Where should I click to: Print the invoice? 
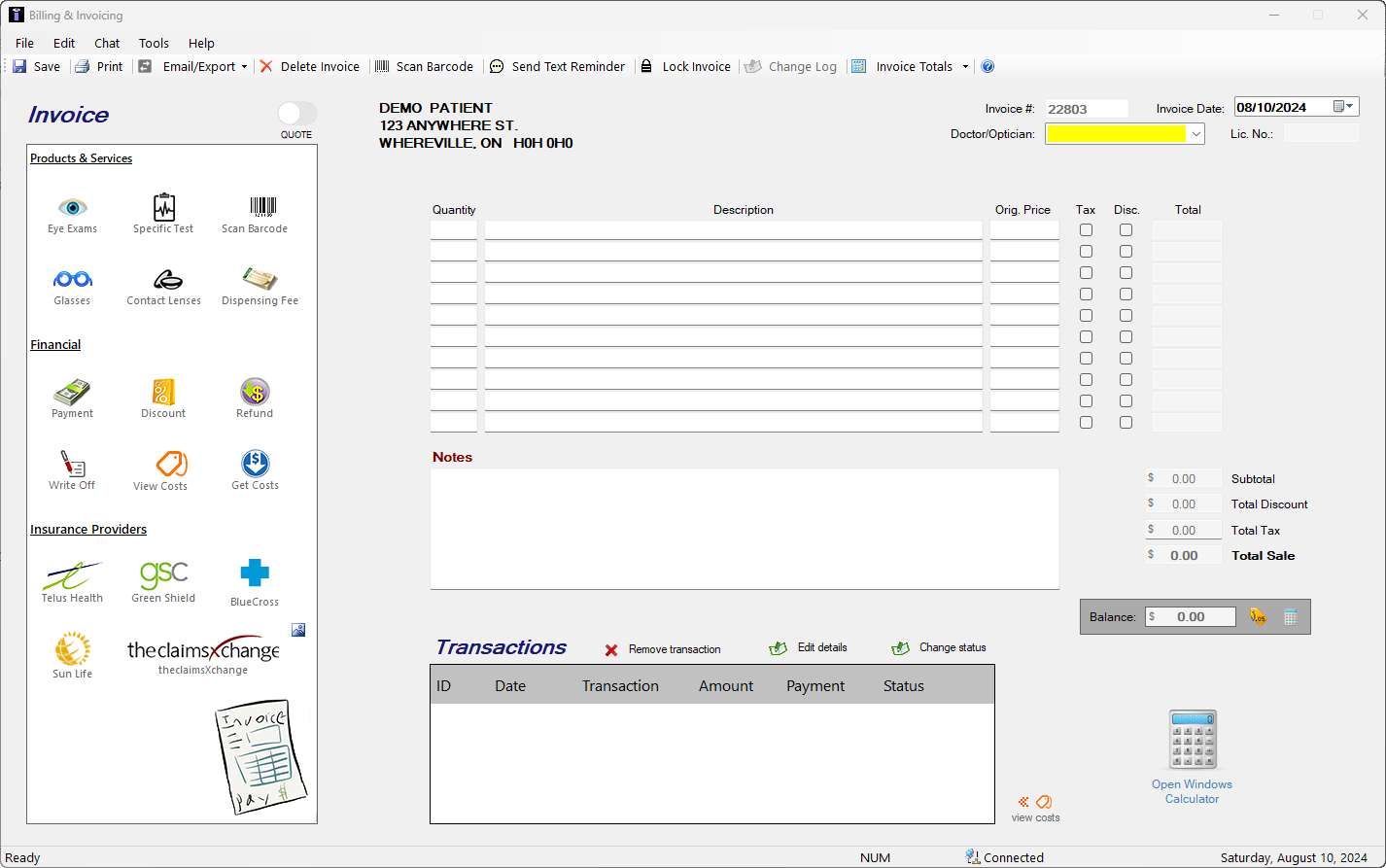[99, 66]
